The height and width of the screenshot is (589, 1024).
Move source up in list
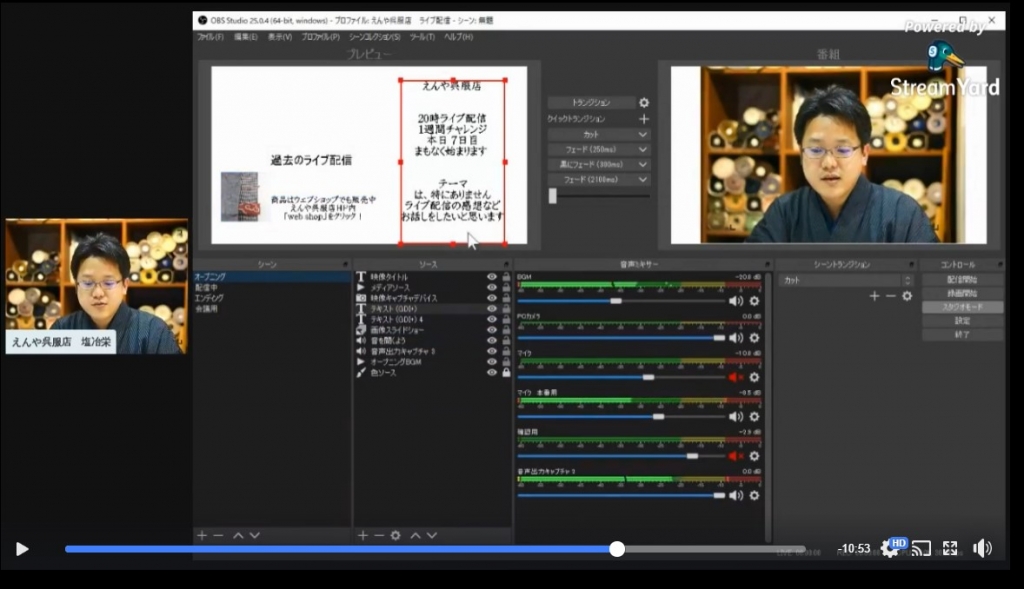pos(415,535)
